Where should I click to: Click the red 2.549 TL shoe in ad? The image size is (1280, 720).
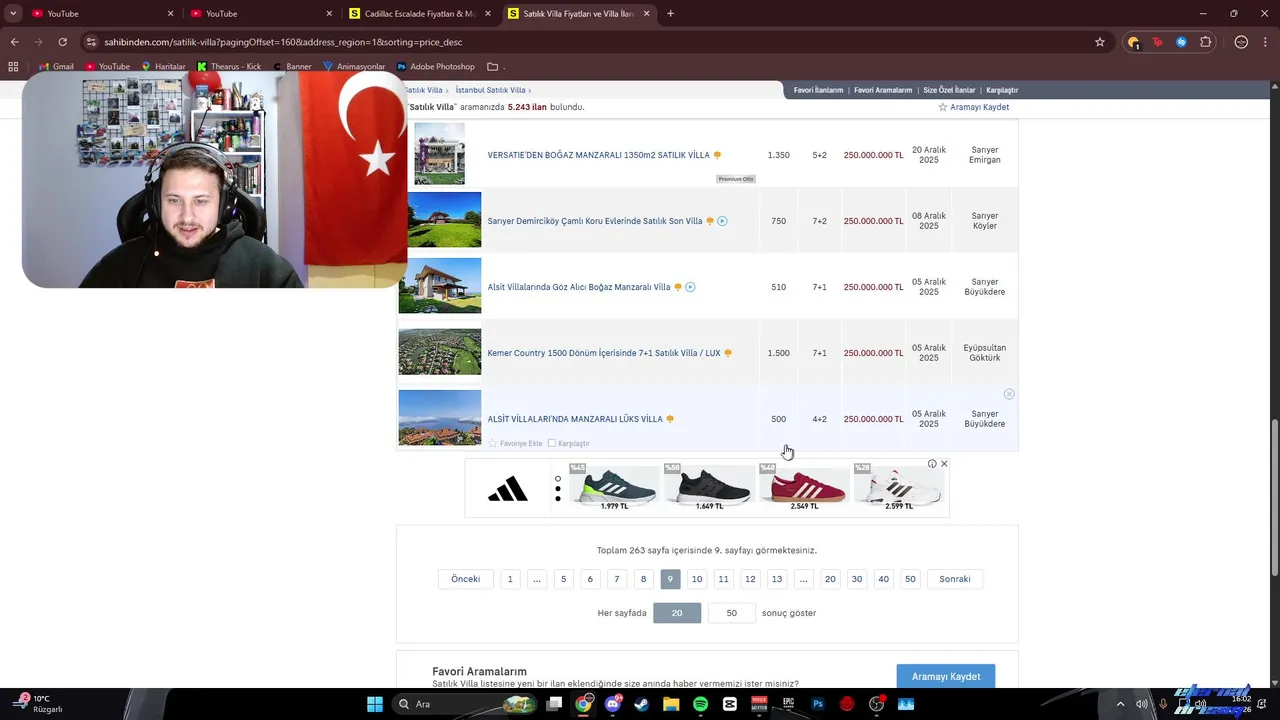tap(803, 485)
